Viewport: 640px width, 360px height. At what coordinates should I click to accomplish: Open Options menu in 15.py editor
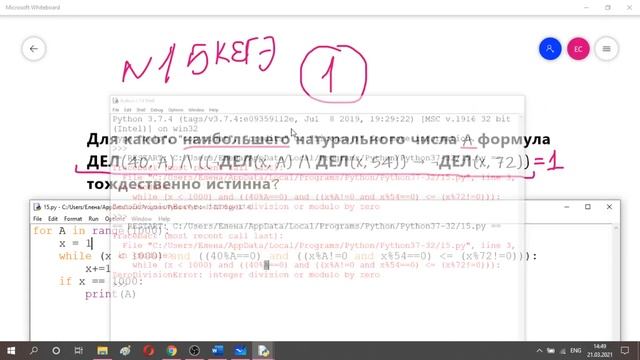(114, 219)
